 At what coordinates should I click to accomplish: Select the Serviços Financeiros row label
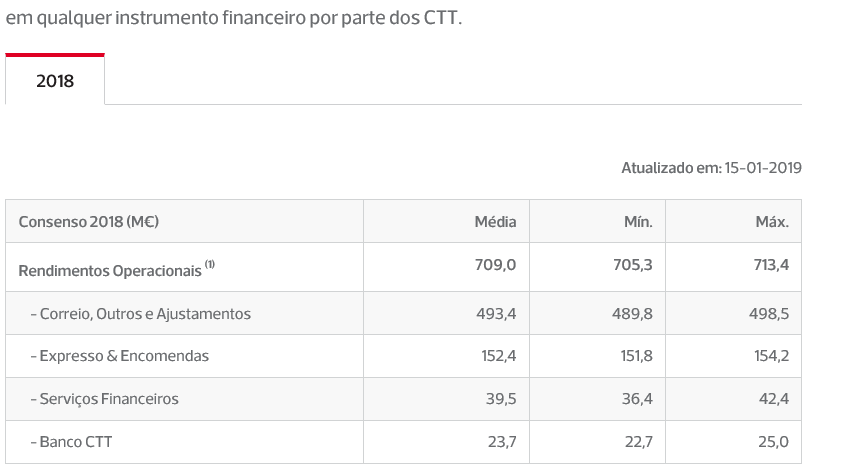pos(105,399)
